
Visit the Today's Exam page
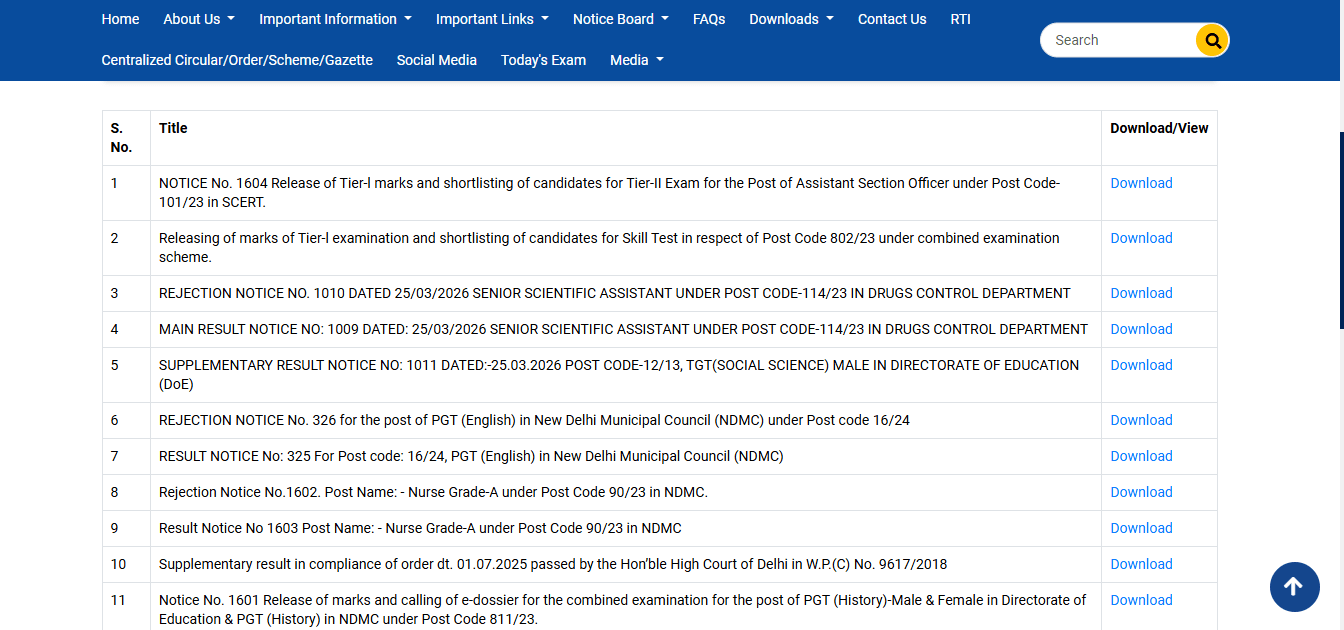coord(543,60)
